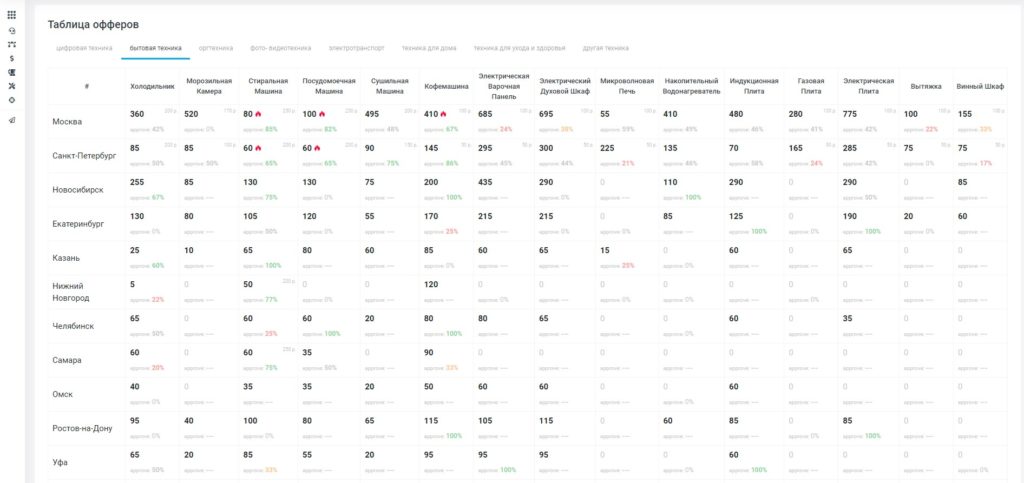Click the fire icon next to Кофемашина Москва value

pyautogui.click(x=443, y=114)
